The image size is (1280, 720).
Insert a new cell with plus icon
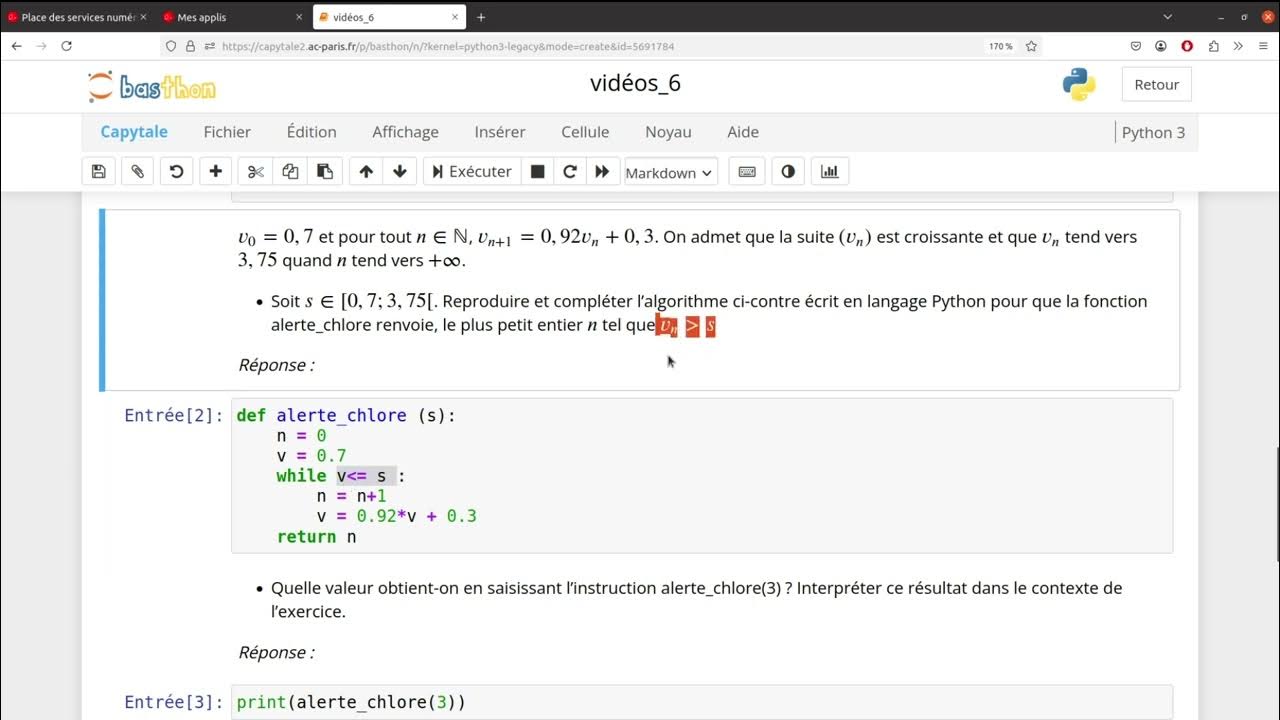[x=215, y=172]
